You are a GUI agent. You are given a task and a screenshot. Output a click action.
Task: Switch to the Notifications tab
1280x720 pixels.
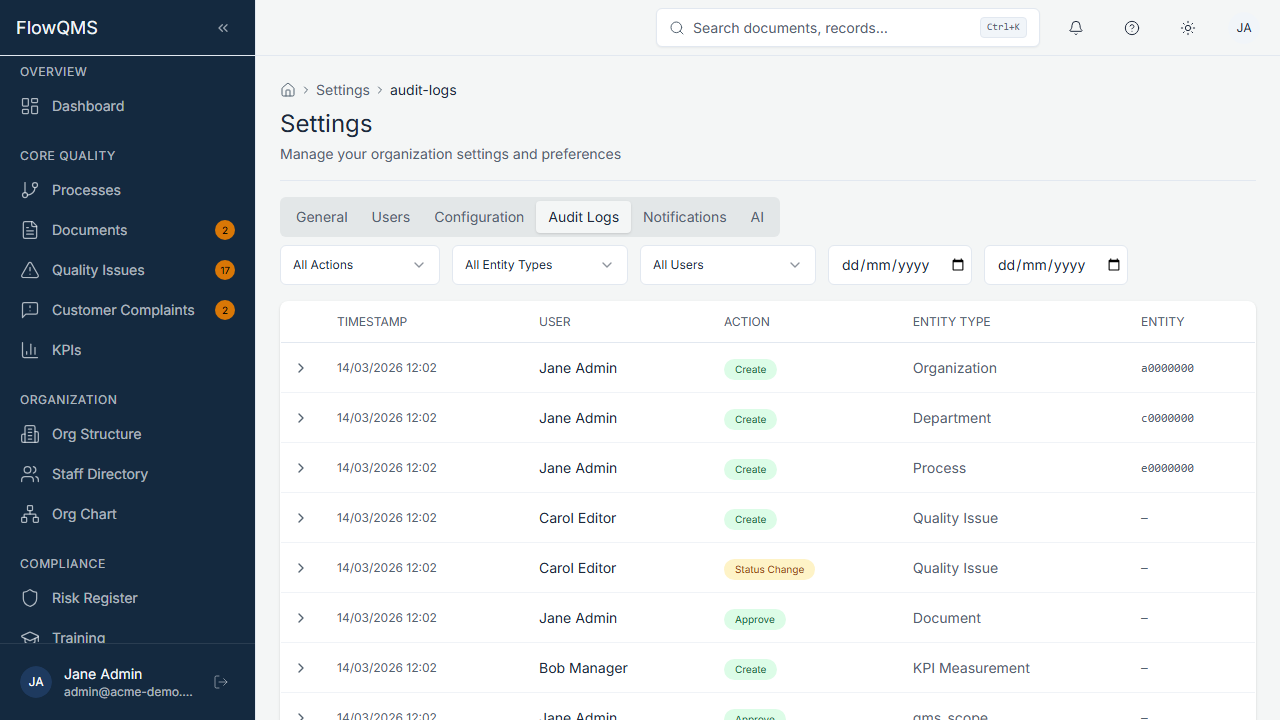(x=684, y=217)
